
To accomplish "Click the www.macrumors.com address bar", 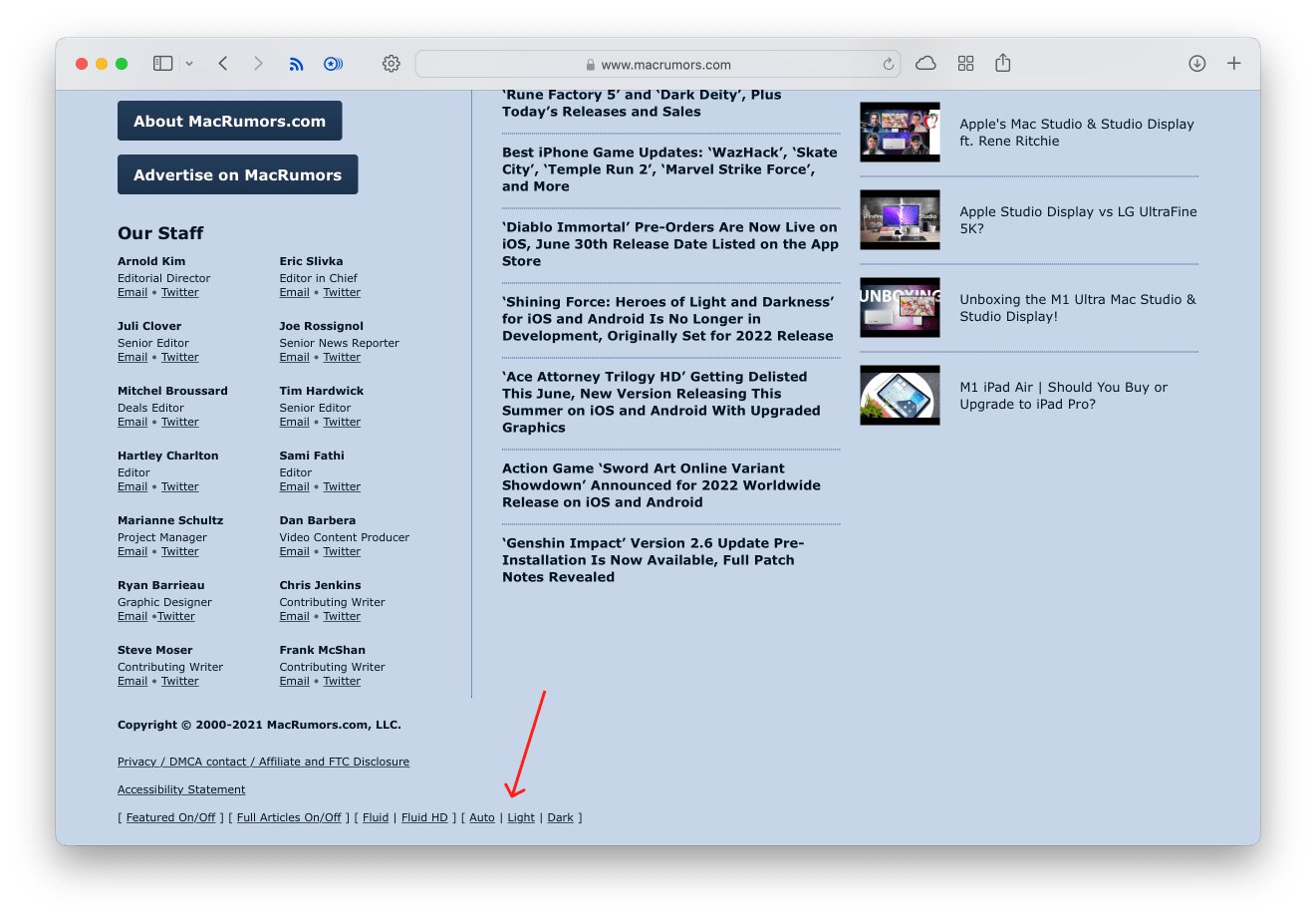I will [658, 64].
